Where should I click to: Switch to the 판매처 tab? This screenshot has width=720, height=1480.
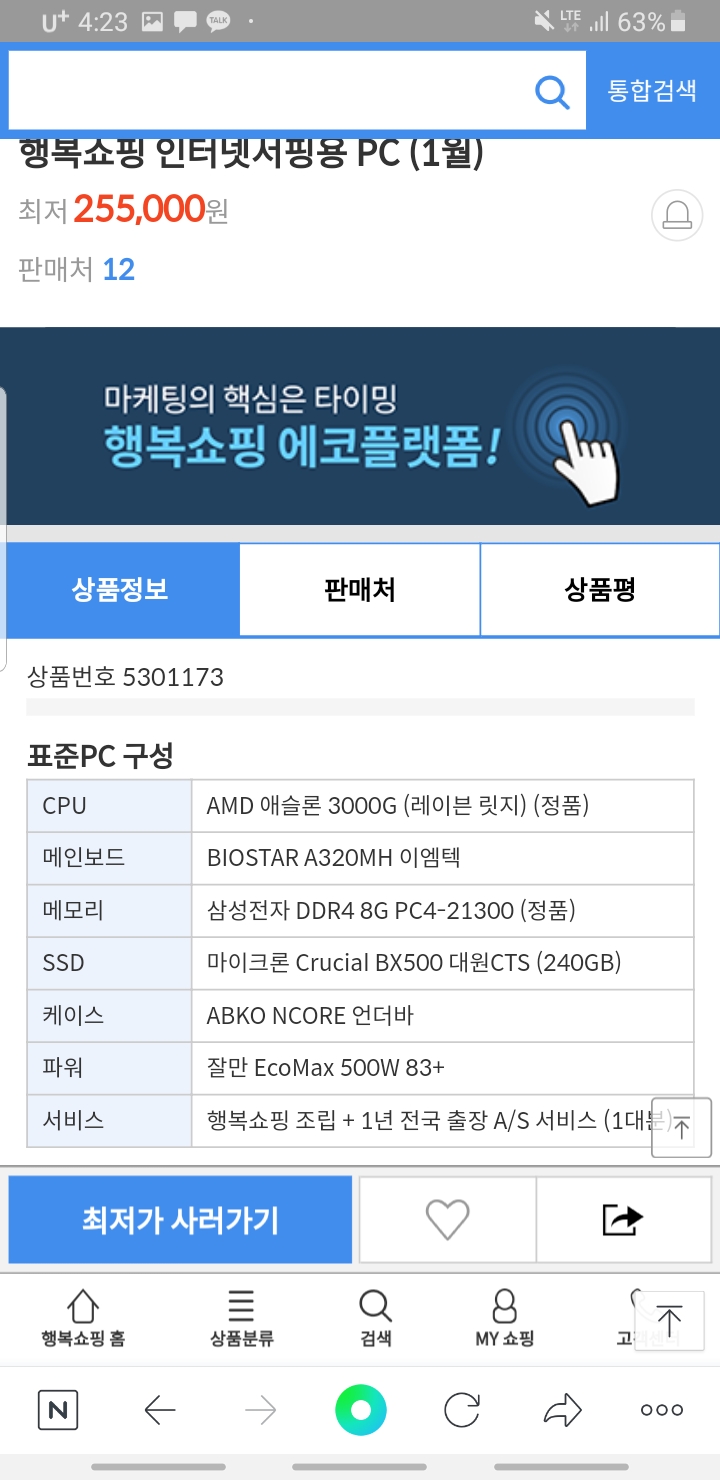360,589
